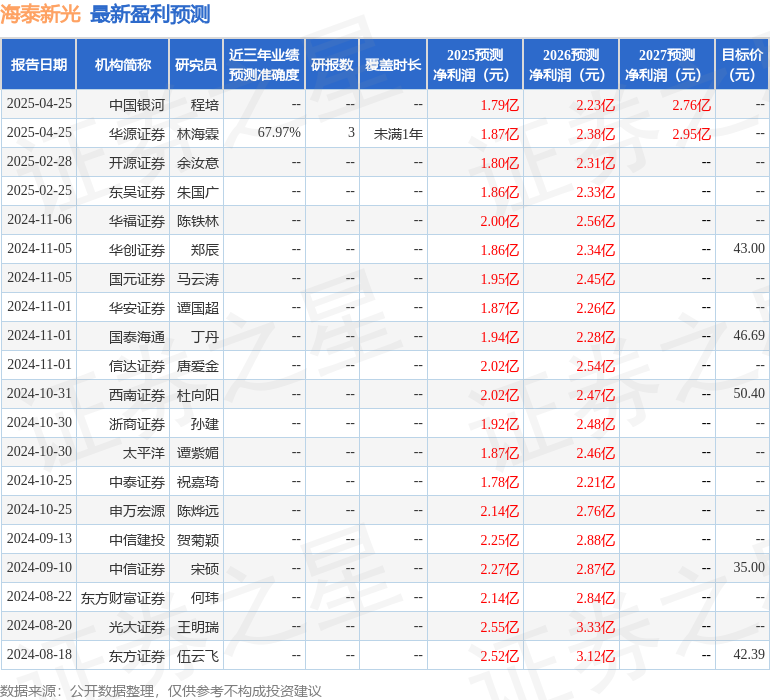Click the date 2025-02-28
This screenshot has width=770, height=700.
point(39,162)
